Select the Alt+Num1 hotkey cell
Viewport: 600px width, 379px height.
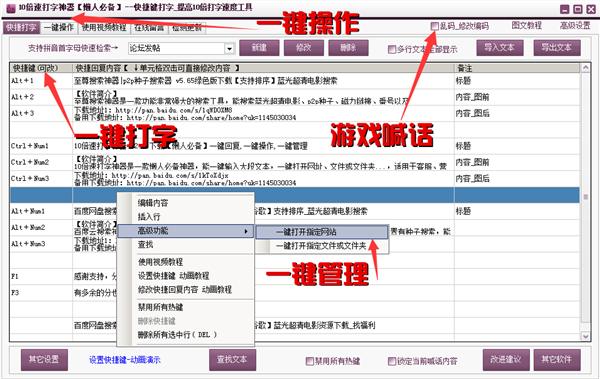(41, 211)
